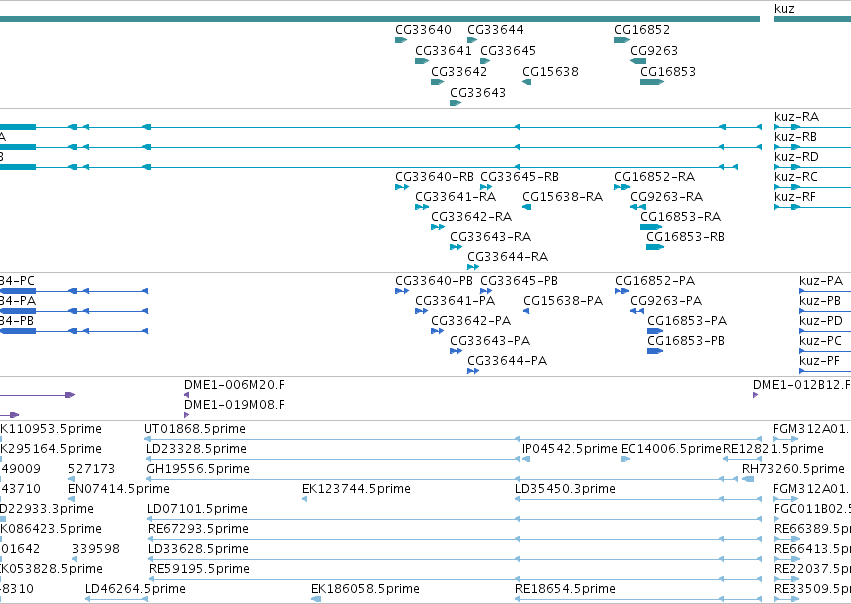The width and height of the screenshot is (851, 604).
Task: Select the CG33645 gene arrow glyph
Action: click(485, 61)
